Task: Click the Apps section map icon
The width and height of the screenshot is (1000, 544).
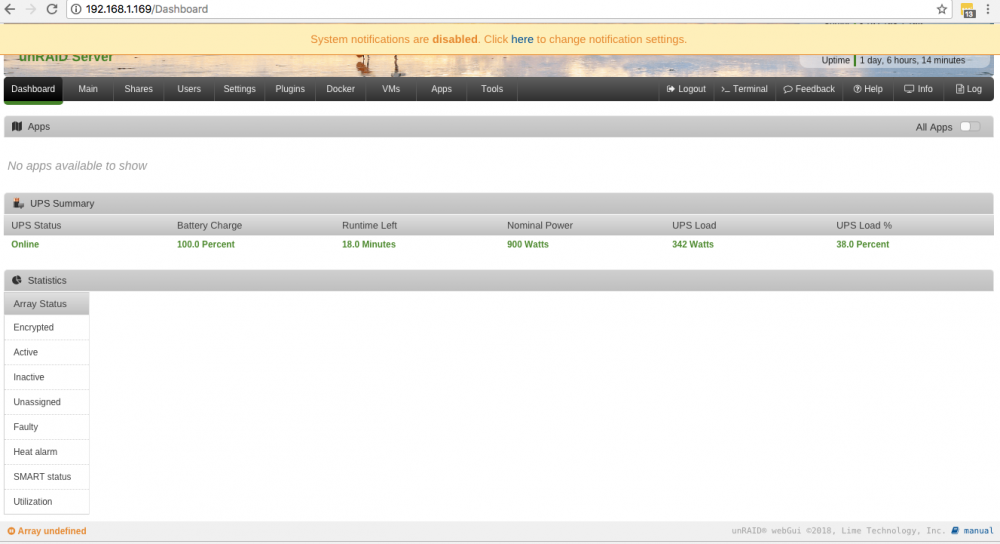Action: tap(17, 127)
